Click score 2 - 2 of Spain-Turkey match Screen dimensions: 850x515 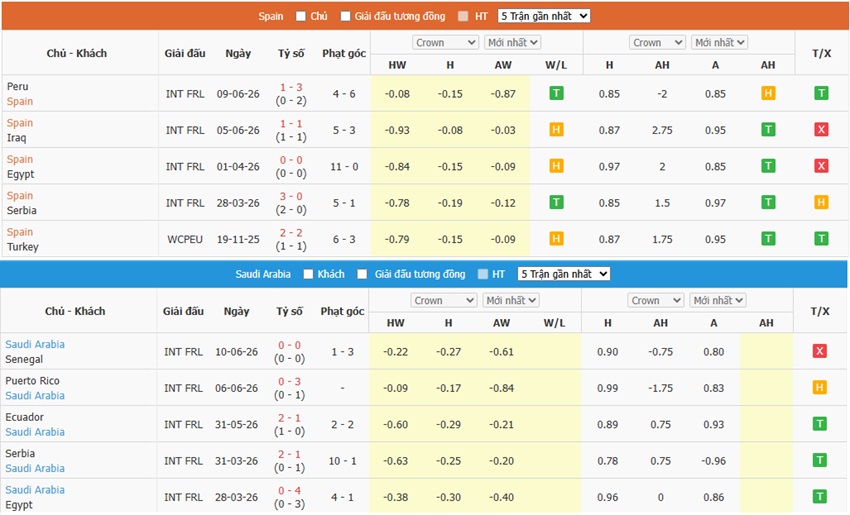click(x=291, y=233)
